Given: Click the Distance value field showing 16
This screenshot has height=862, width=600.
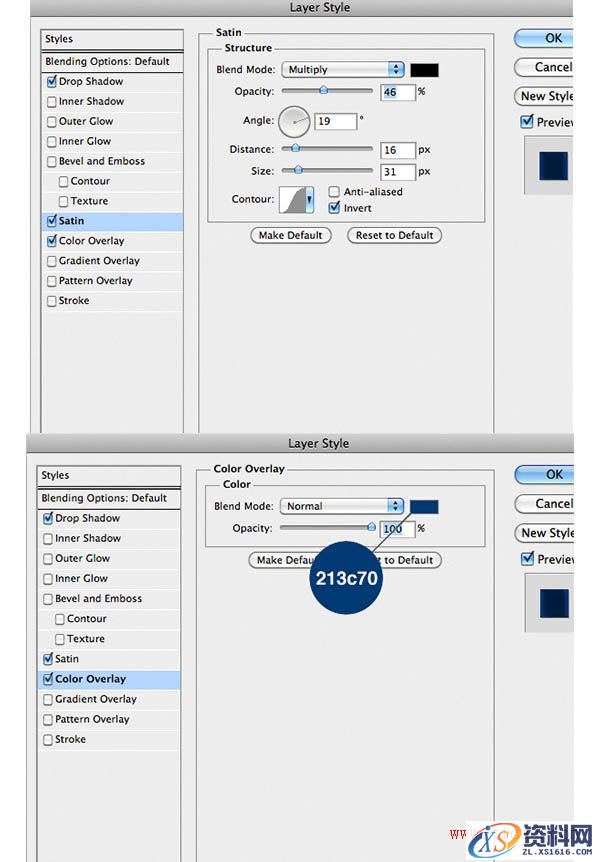Looking at the screenshot, I should point(397,150).
